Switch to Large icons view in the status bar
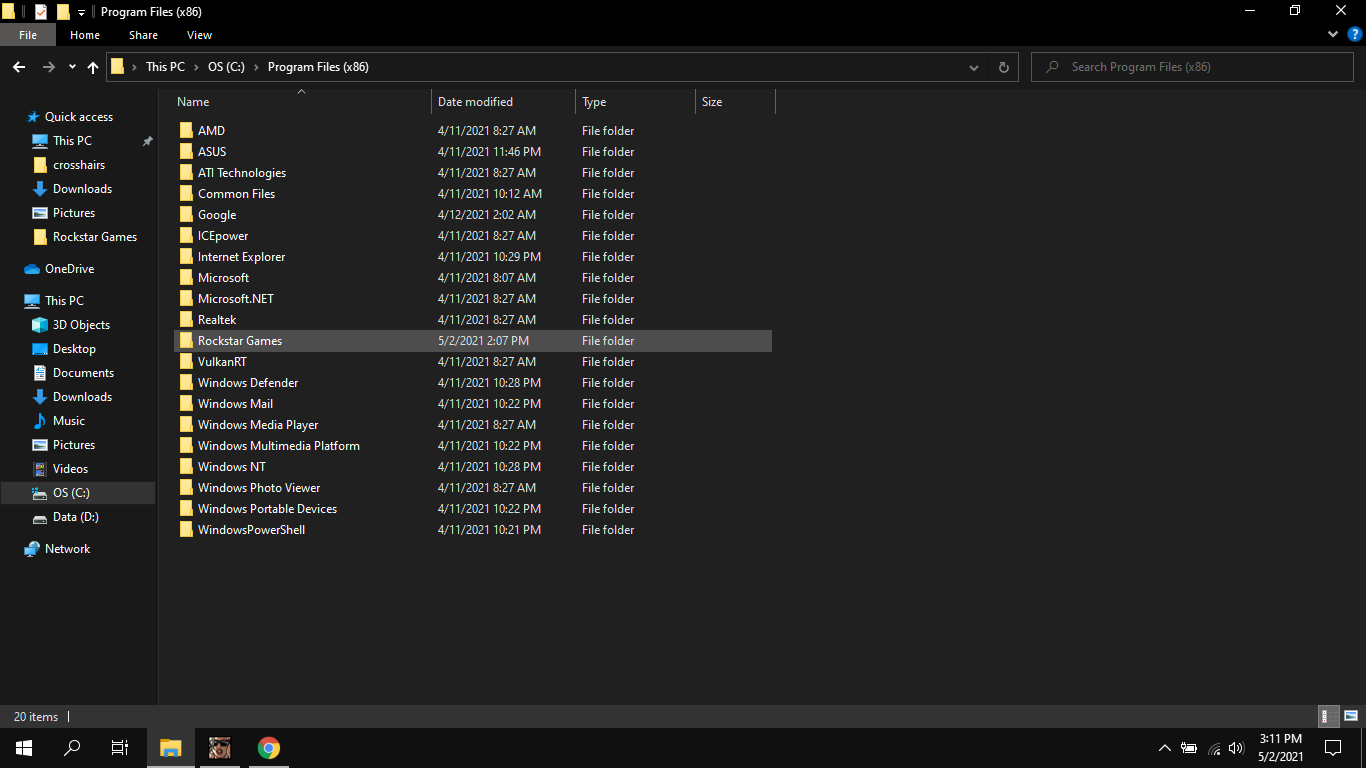This screenshot has height=768, width=1366. click(1351, 716)
